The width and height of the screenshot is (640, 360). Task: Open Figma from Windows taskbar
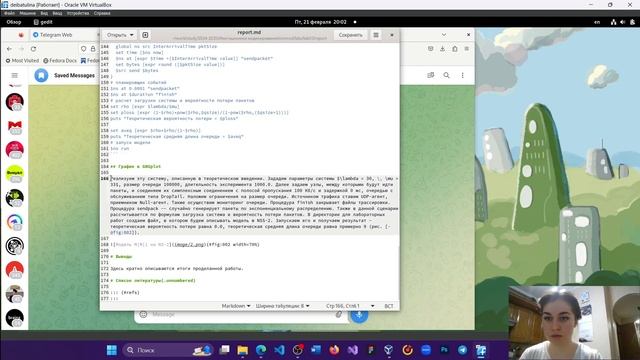pyautogui.click(x=371, y=350)
